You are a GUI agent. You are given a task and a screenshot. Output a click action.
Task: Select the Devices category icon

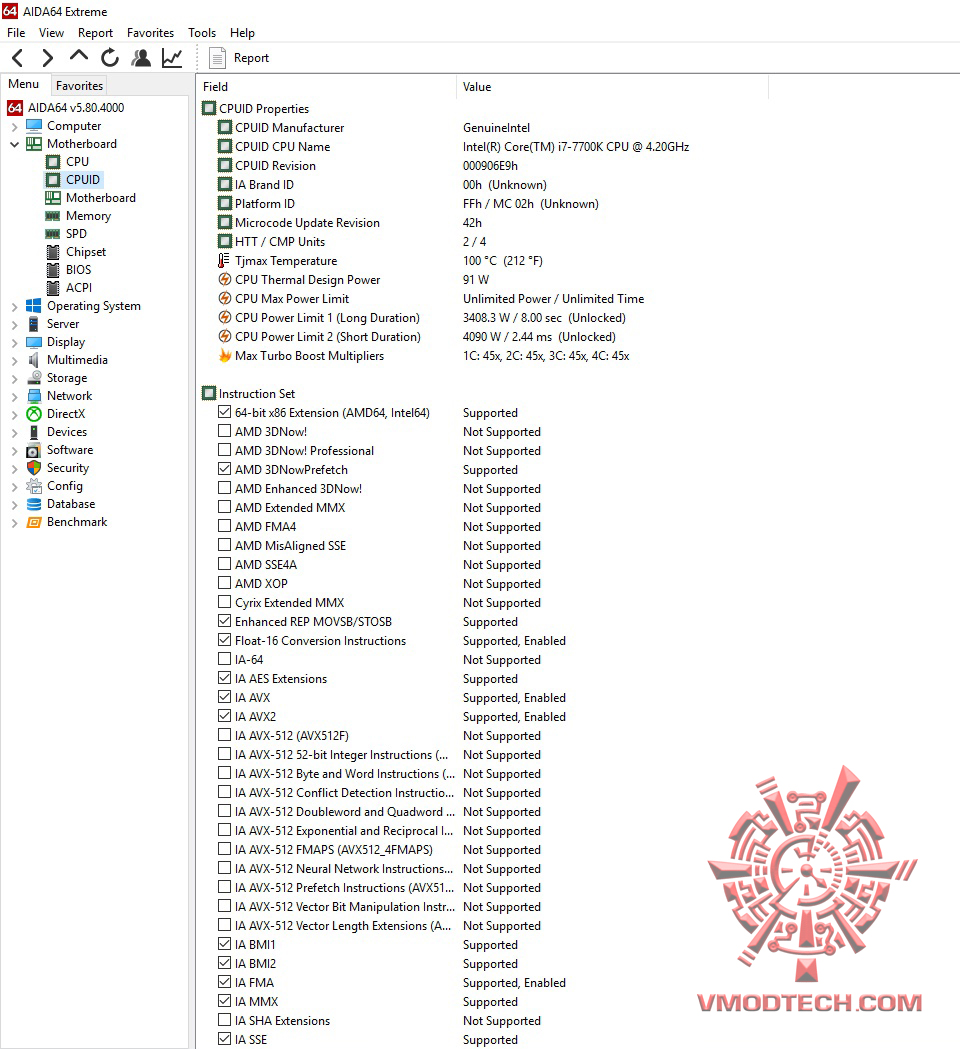point(34,432)
